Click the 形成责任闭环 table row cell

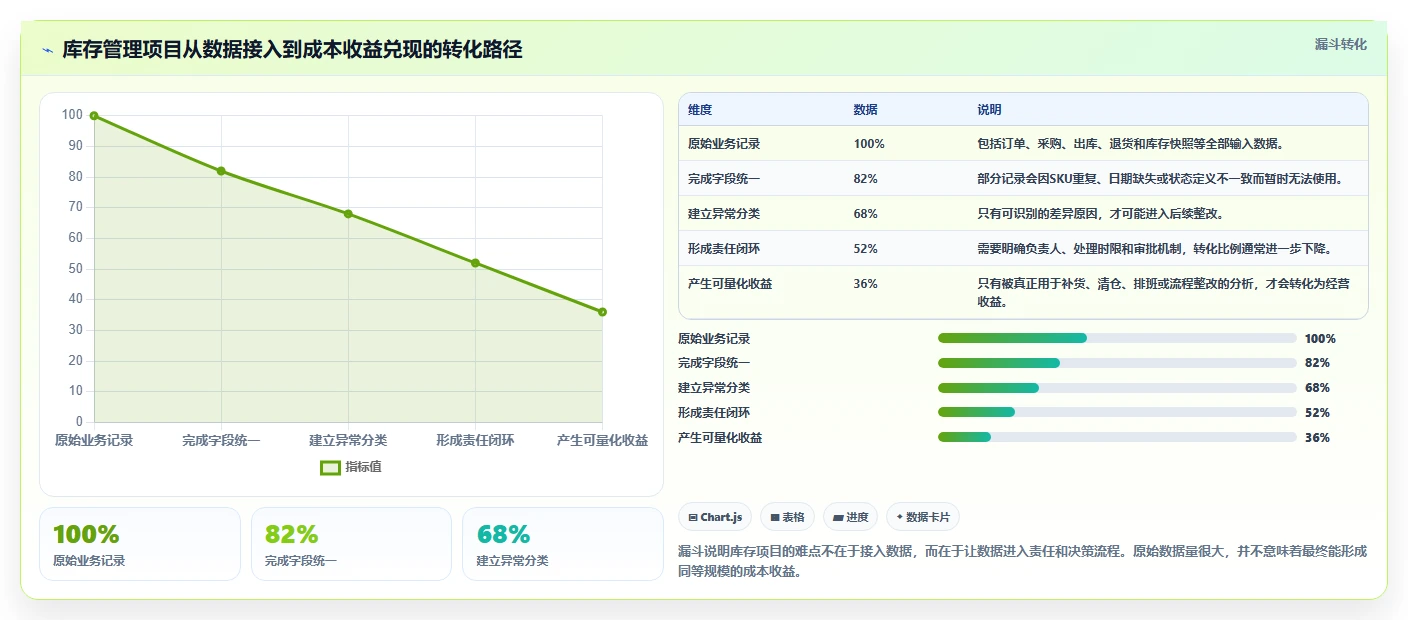[724, 249]
